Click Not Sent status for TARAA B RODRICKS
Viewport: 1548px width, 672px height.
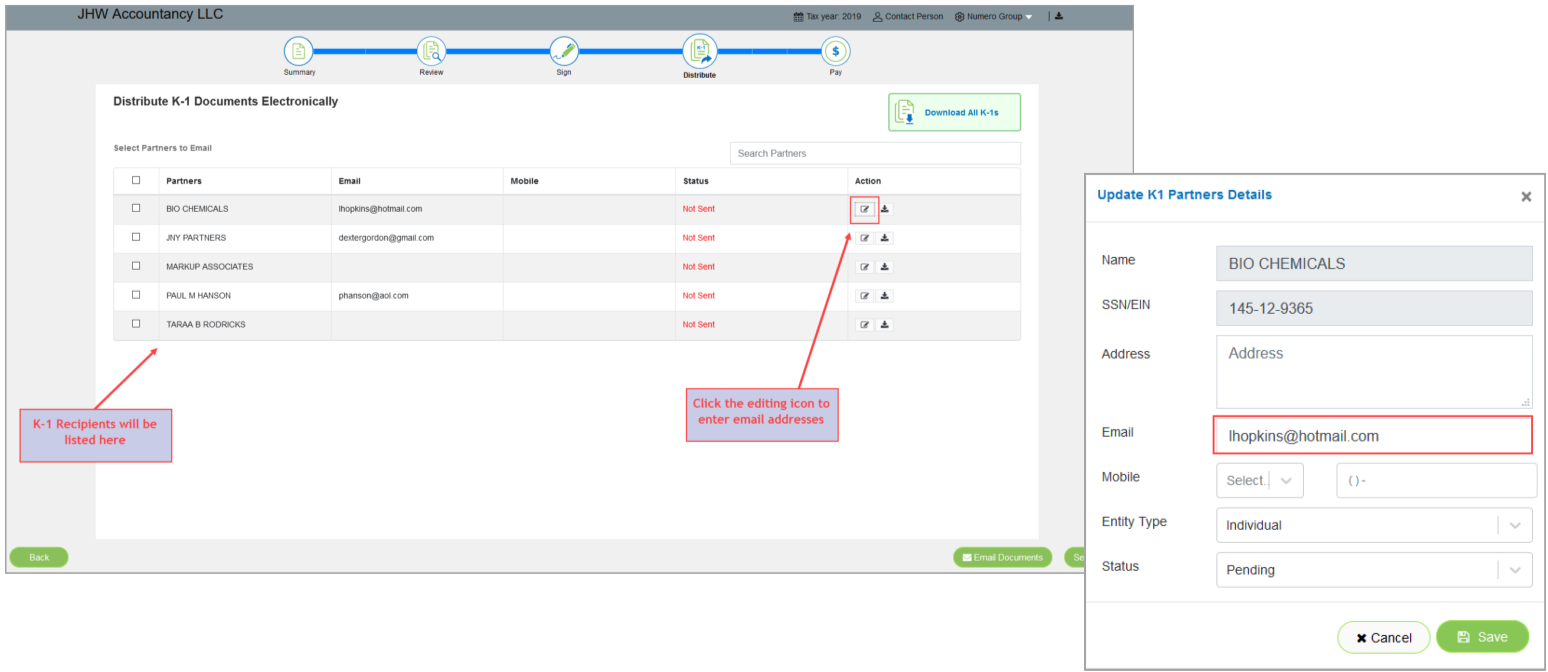[699, 325]
